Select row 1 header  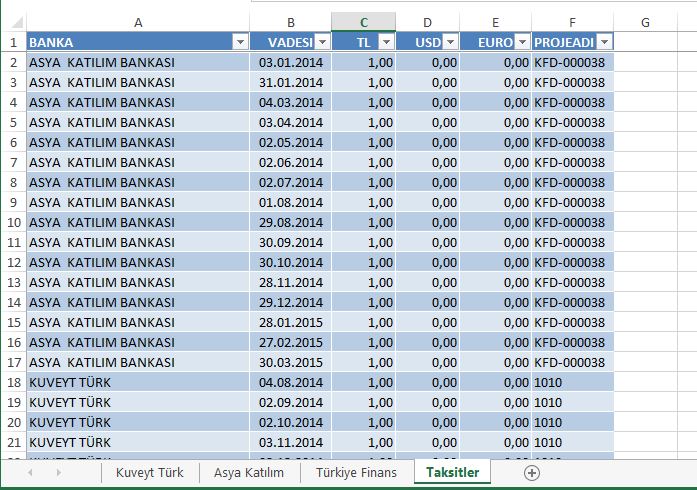(x=13, y=42)
